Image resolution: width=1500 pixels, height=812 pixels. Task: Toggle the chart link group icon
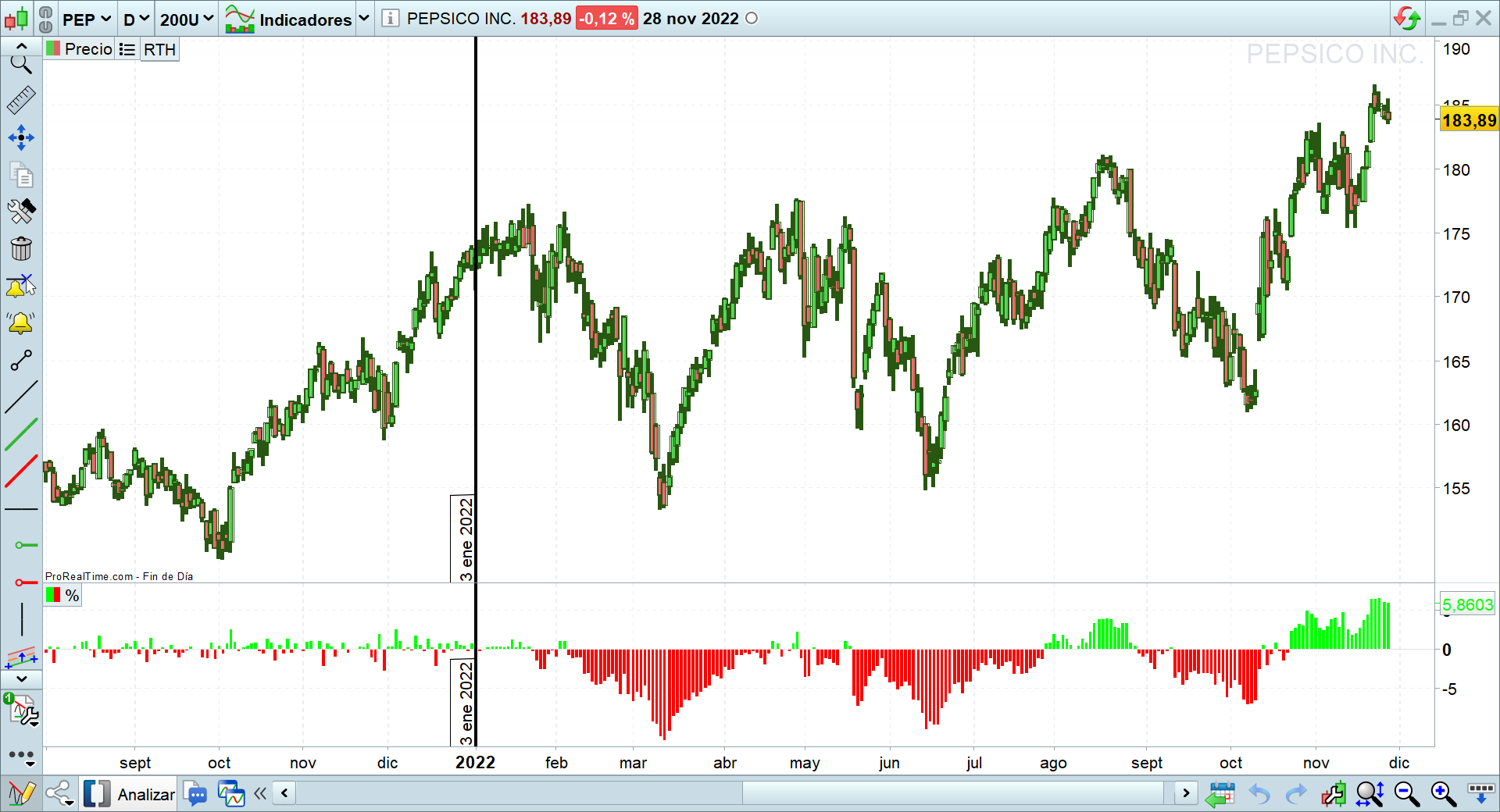tap(45, 18)
